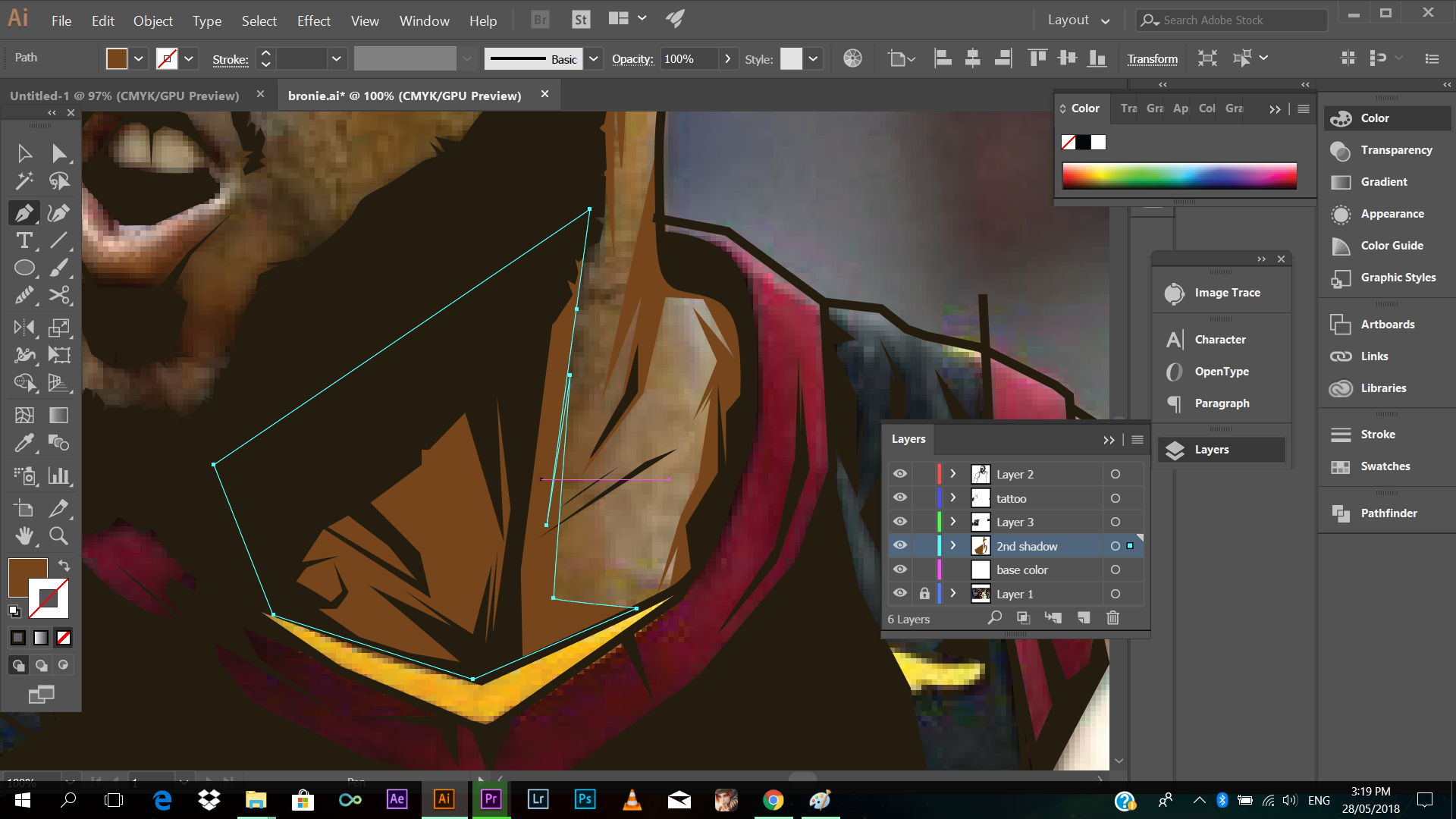Image resolution: width=1456 pixels, height=819 pixels.
Task: Click Horizontal Align Left icon
Action: (x=943, y=58)
